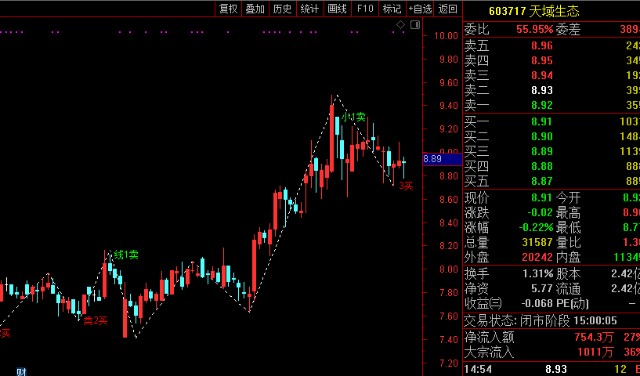Click the 标记 mark button

coord(392,9)
